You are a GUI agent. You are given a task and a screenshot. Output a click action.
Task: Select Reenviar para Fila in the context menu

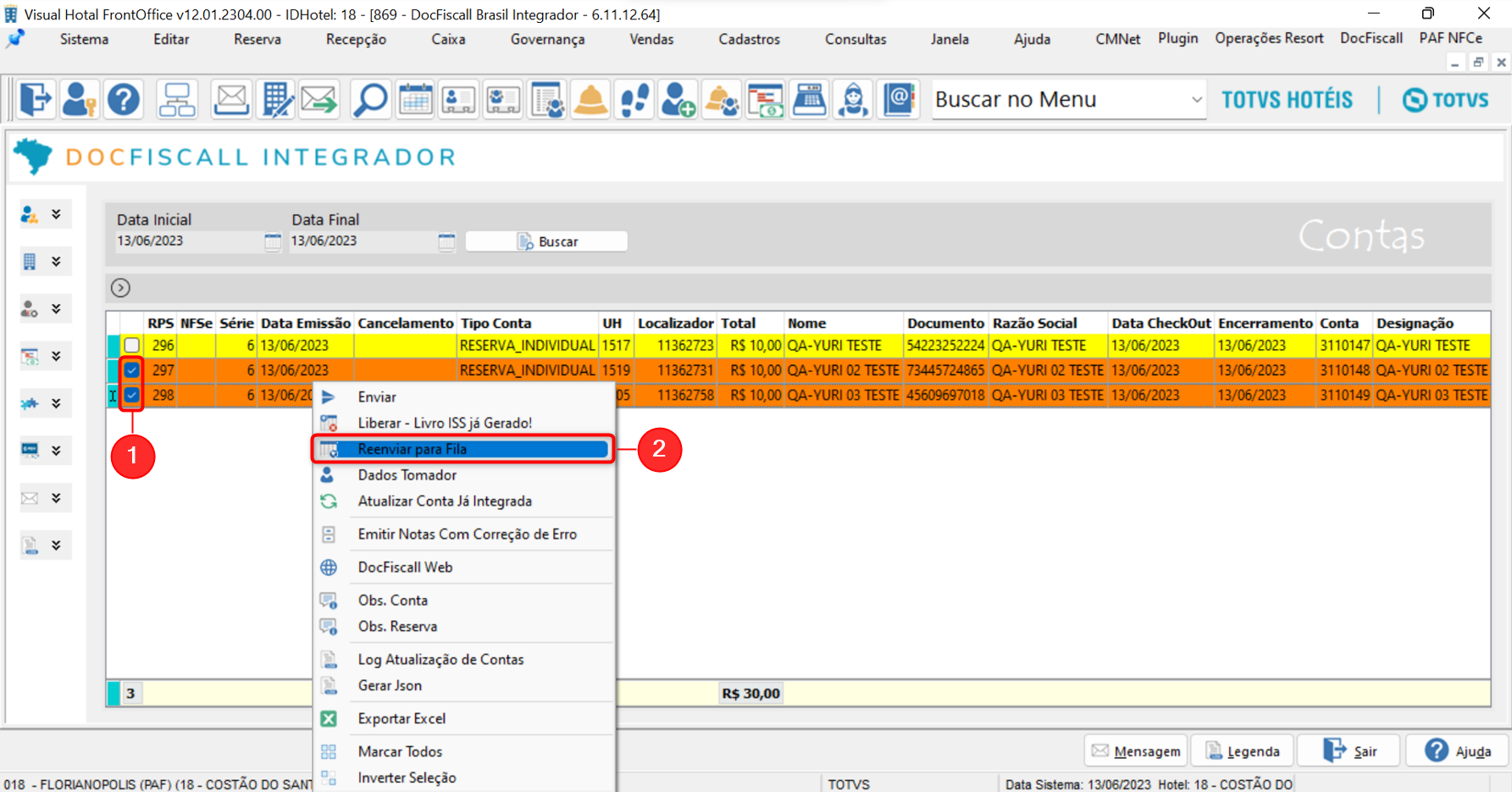tap(462, 449)
